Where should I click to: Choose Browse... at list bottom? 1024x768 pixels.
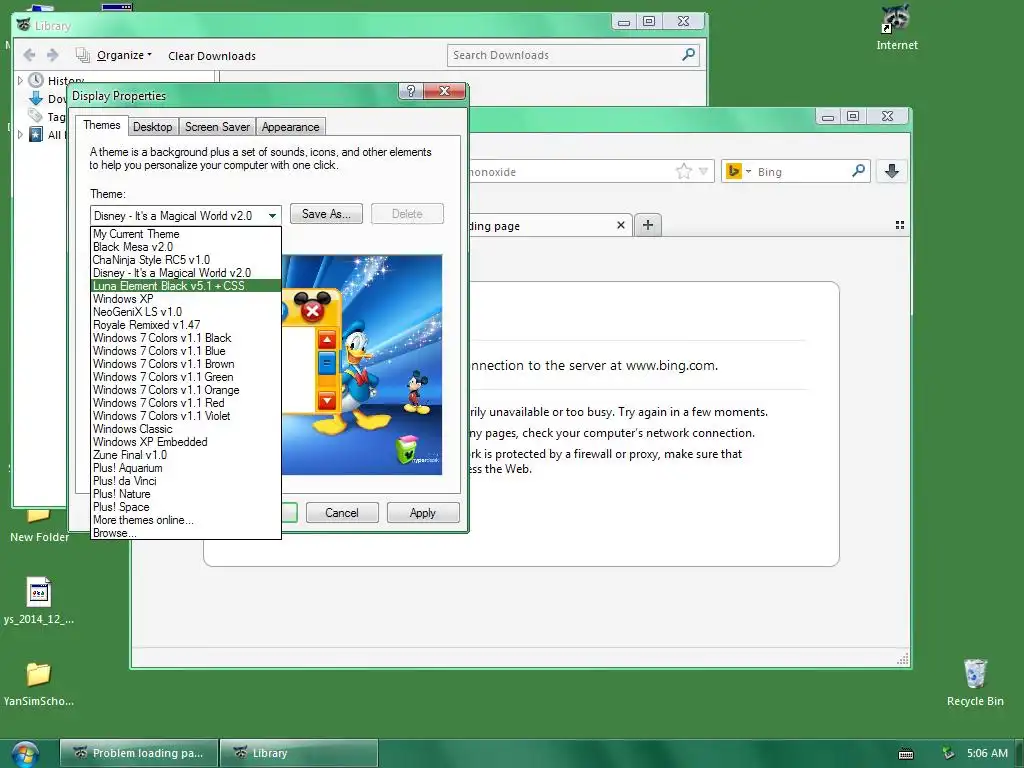point(185,533)
